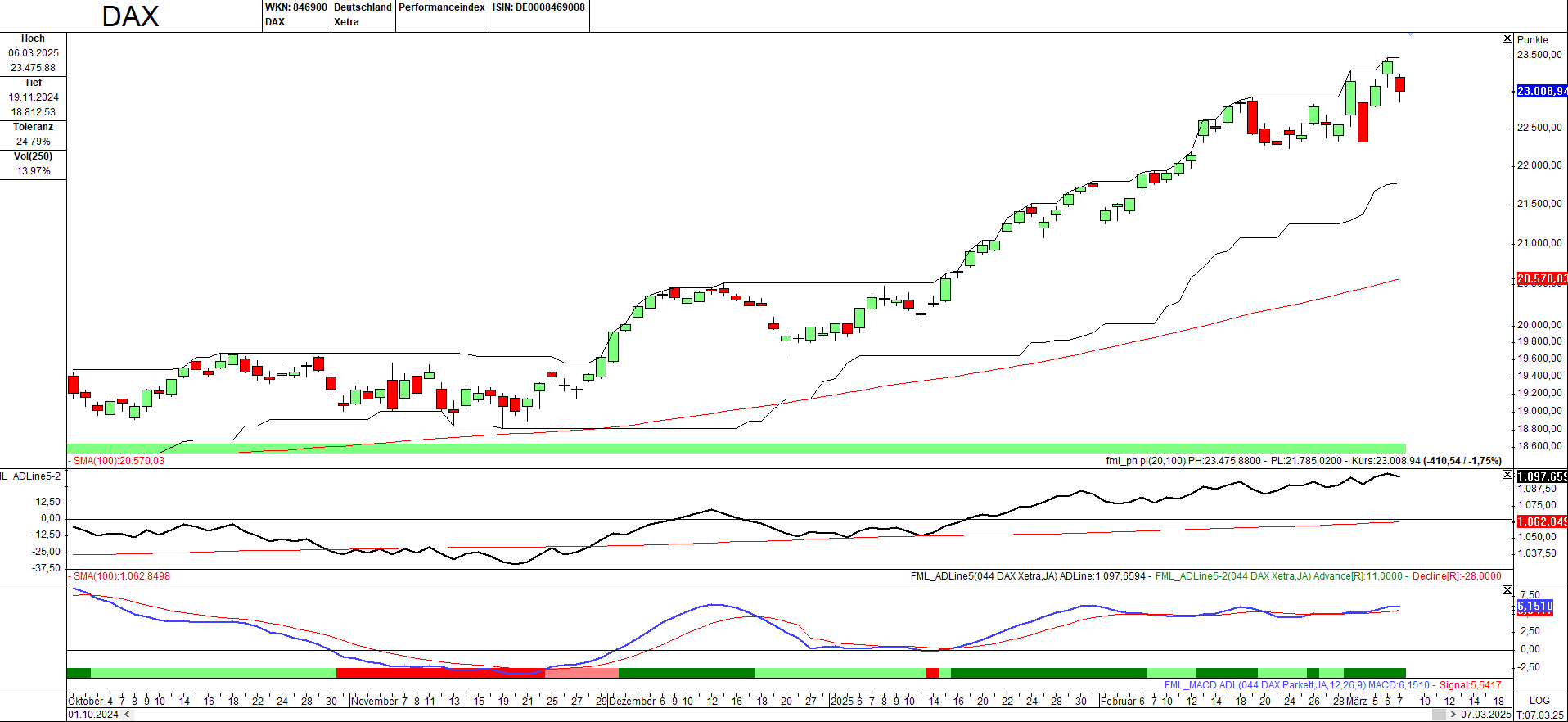Click the low date 19.11.2024
This screenshot has height=722, width=1568.
[34, 97]
